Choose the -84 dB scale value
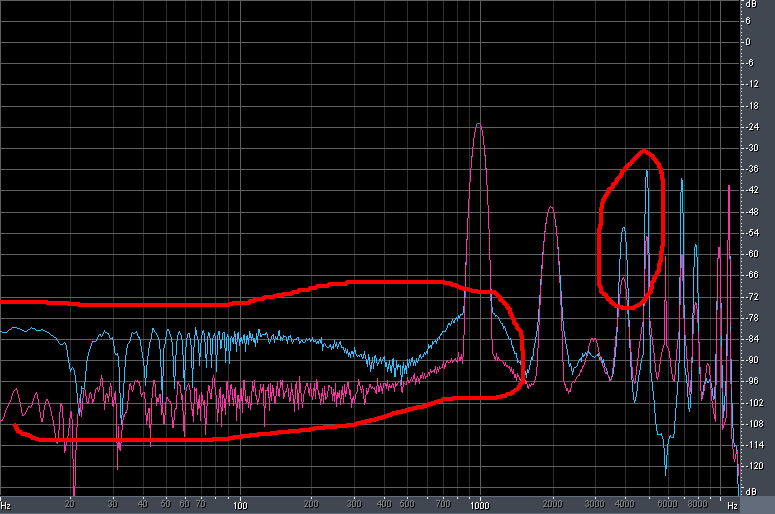Viewport: 775px width, 514px height. [751, 339]
